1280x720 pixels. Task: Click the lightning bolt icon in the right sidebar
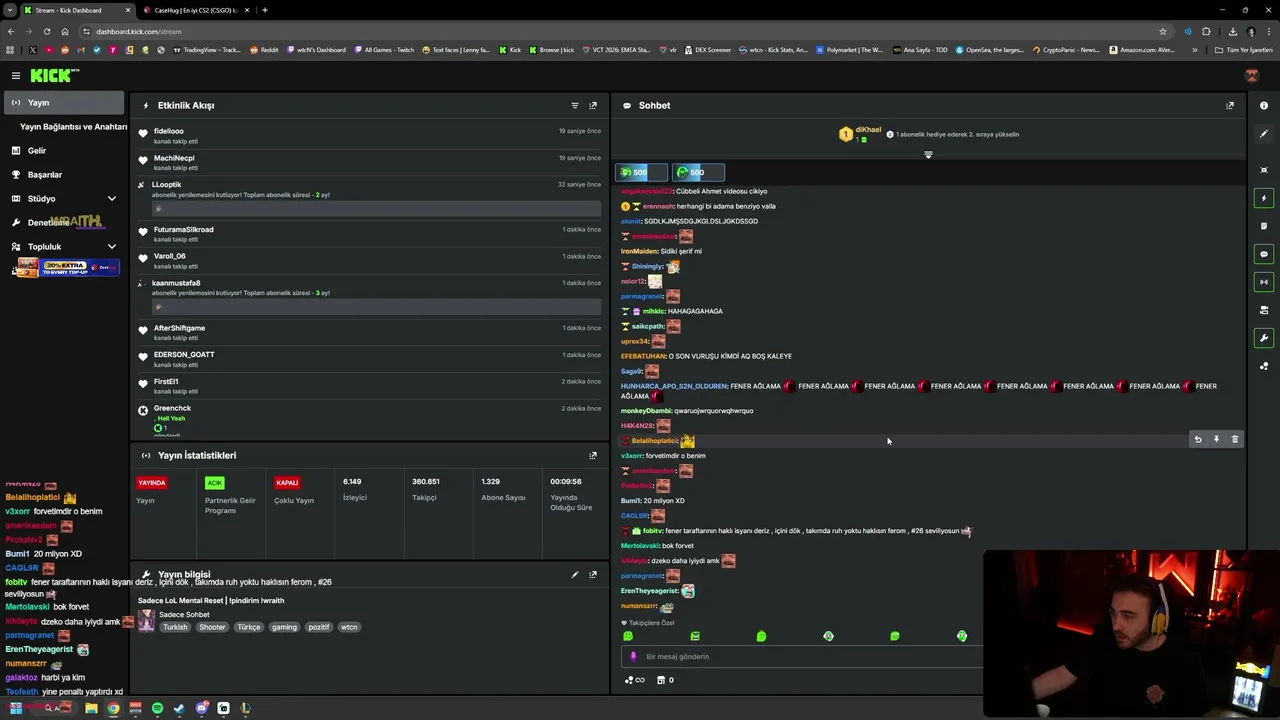point(1264,198)
